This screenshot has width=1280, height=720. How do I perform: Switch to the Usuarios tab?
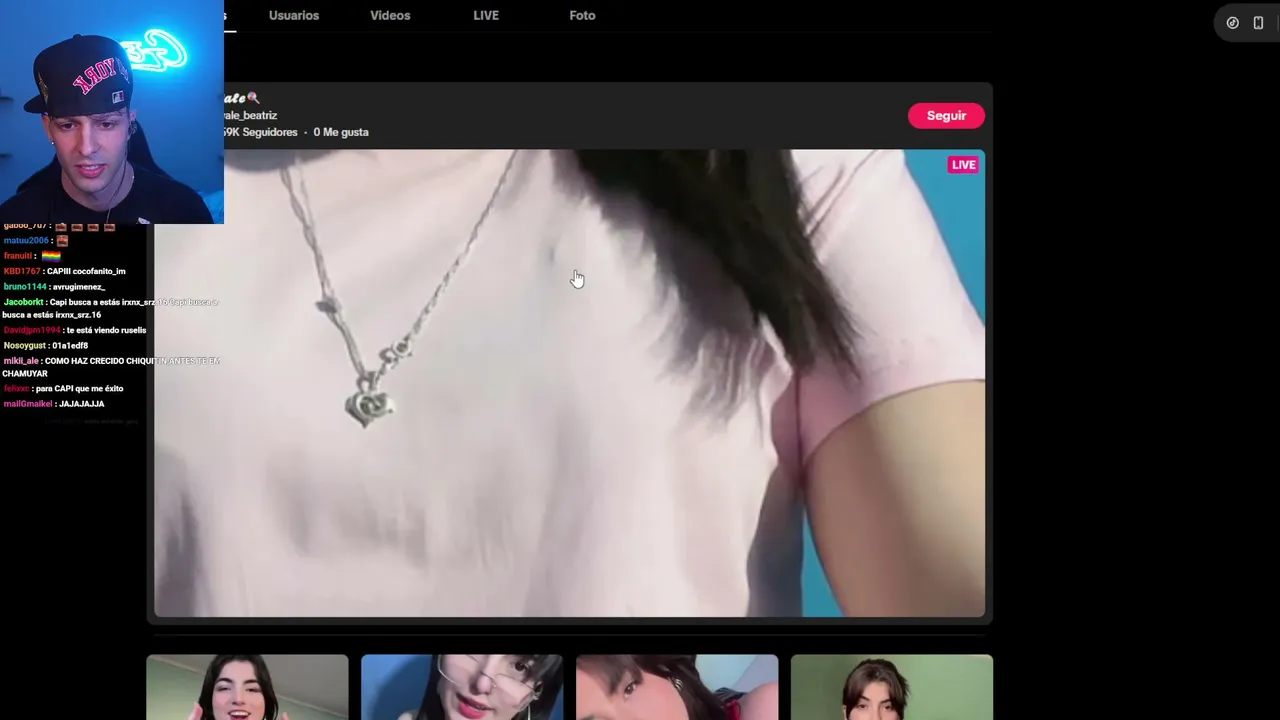pos(294,16)
